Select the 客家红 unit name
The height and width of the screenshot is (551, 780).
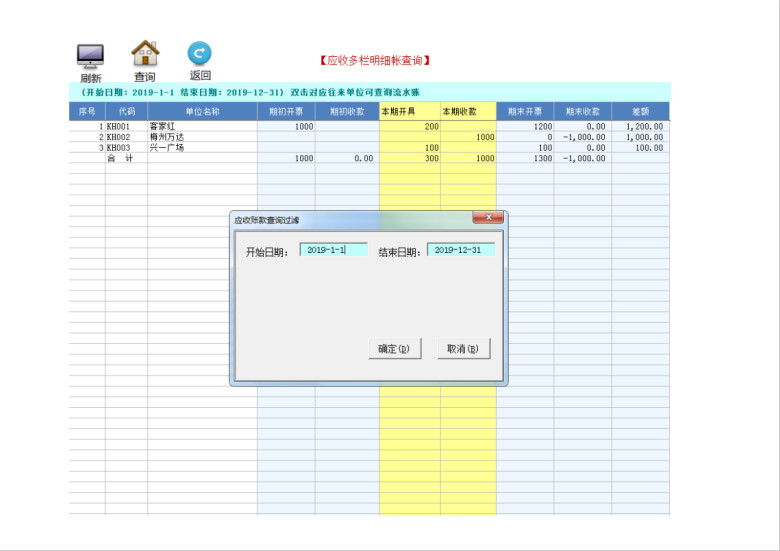[162, 126]
